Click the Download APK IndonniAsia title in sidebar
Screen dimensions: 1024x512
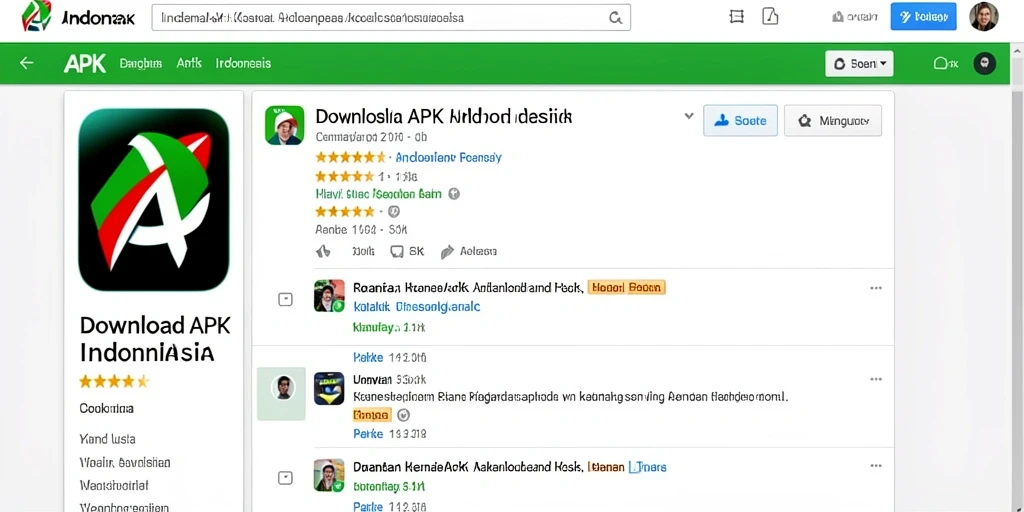coord(155,339)
